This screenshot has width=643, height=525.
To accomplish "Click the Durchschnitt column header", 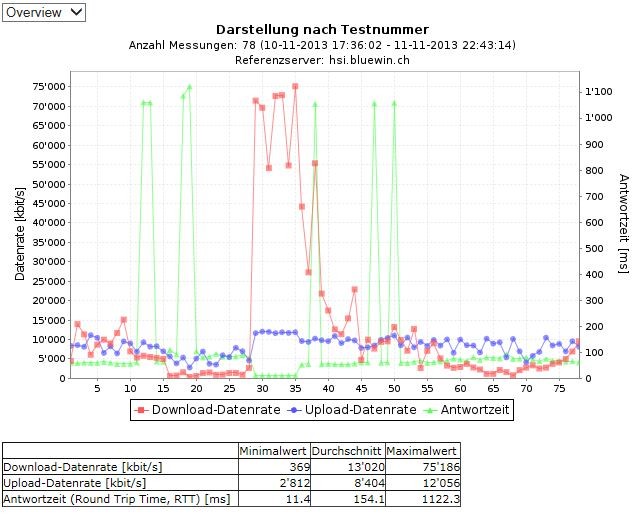I will [x=347, y=450].
